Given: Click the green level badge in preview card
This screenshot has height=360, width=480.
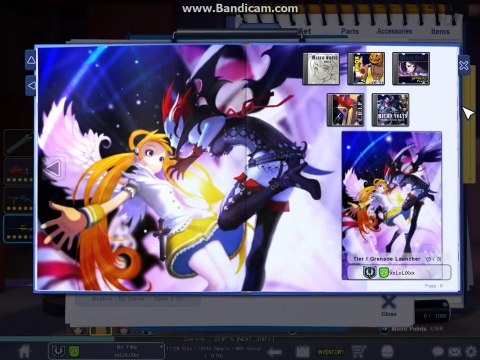Looking at the screenshot, I should (x=384, y=272).
